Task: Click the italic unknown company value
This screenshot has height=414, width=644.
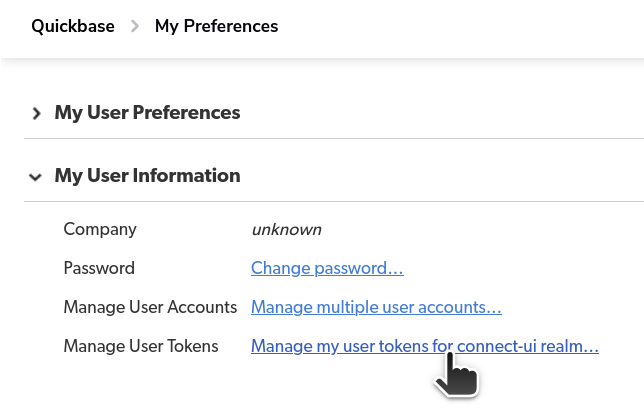Action: (287, 230)
